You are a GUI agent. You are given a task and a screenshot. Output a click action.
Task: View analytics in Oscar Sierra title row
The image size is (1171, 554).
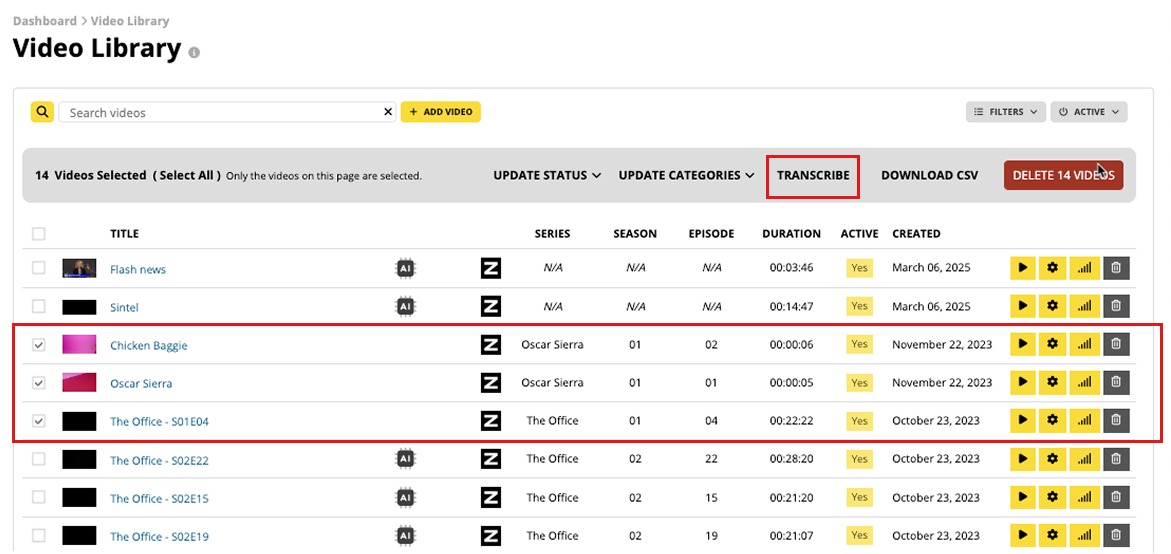tap(1084, 382)
